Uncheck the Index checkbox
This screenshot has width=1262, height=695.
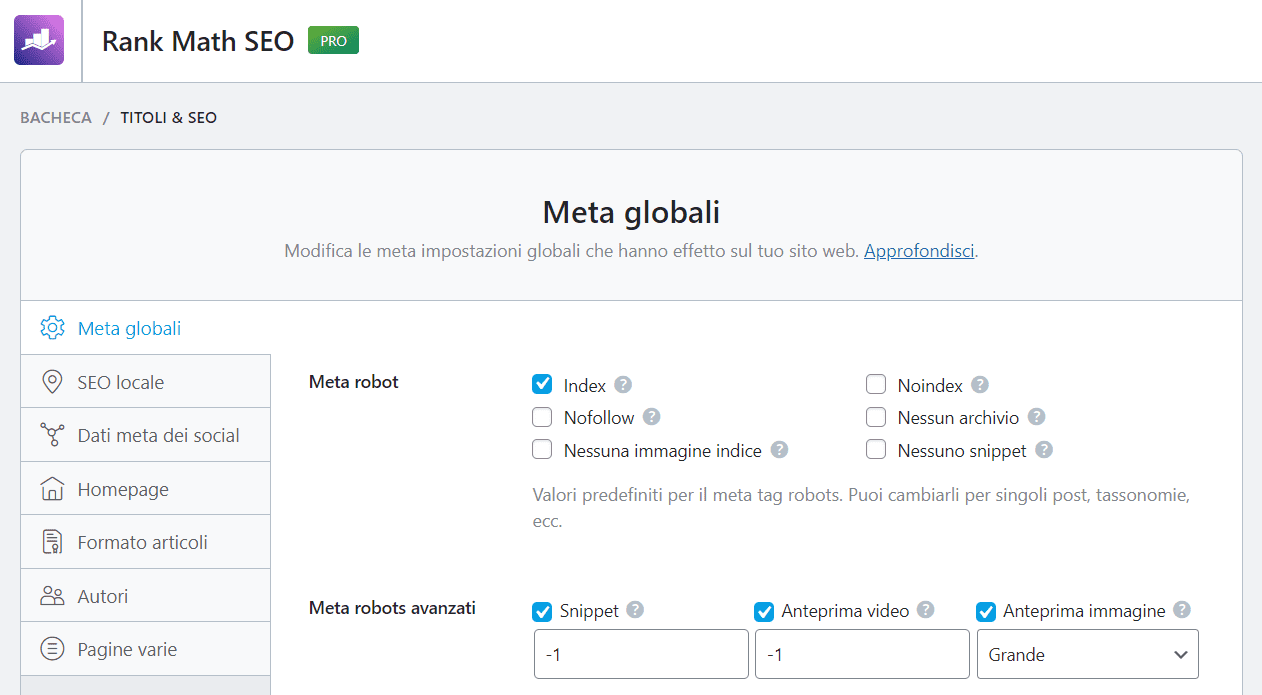coord(542,385)
